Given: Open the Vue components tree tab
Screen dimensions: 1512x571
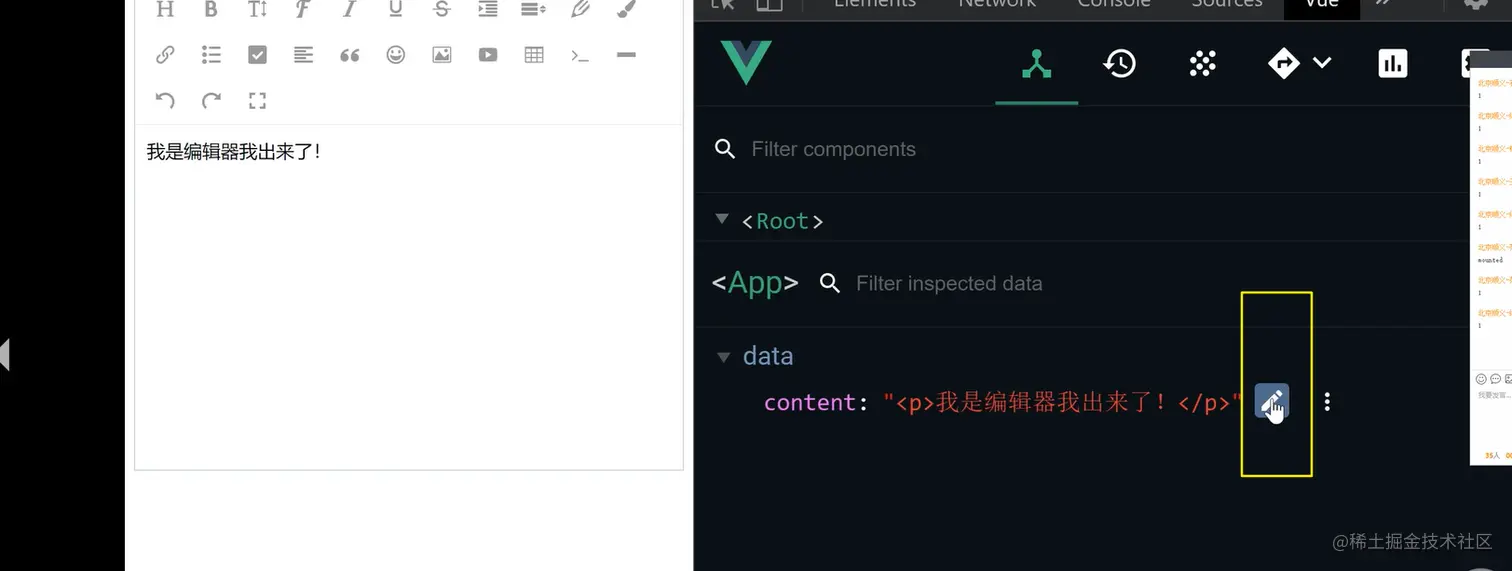Looking at the screenshot, I should pos(1036,64).
